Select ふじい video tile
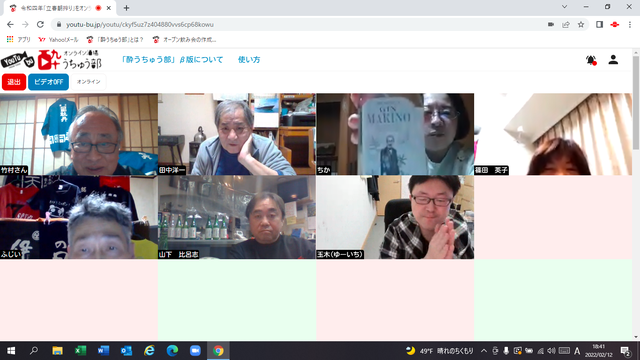This screenshot has width=640, height=360. coord(79,217)
